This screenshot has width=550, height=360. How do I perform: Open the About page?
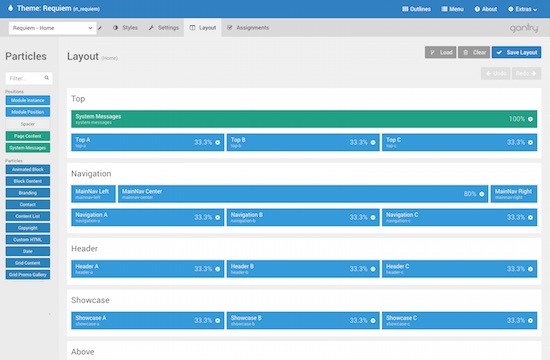[x=486, y=9]
